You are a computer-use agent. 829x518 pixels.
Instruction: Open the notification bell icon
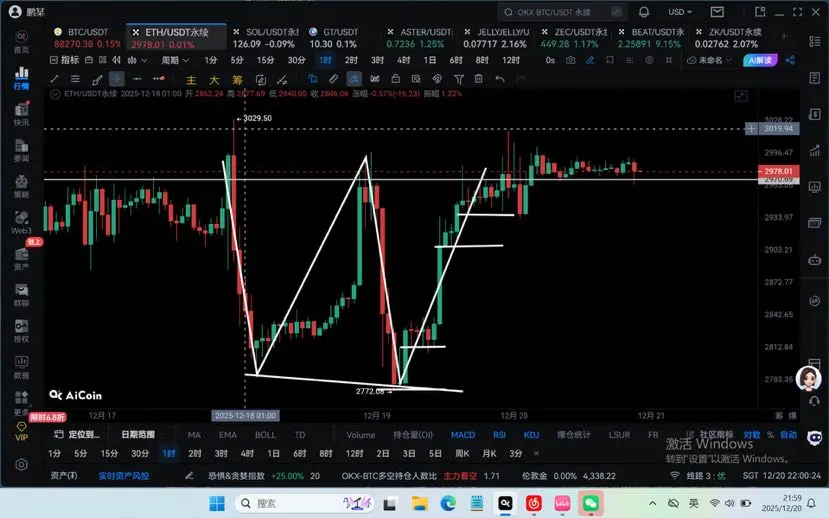click(x=644, y=12)
